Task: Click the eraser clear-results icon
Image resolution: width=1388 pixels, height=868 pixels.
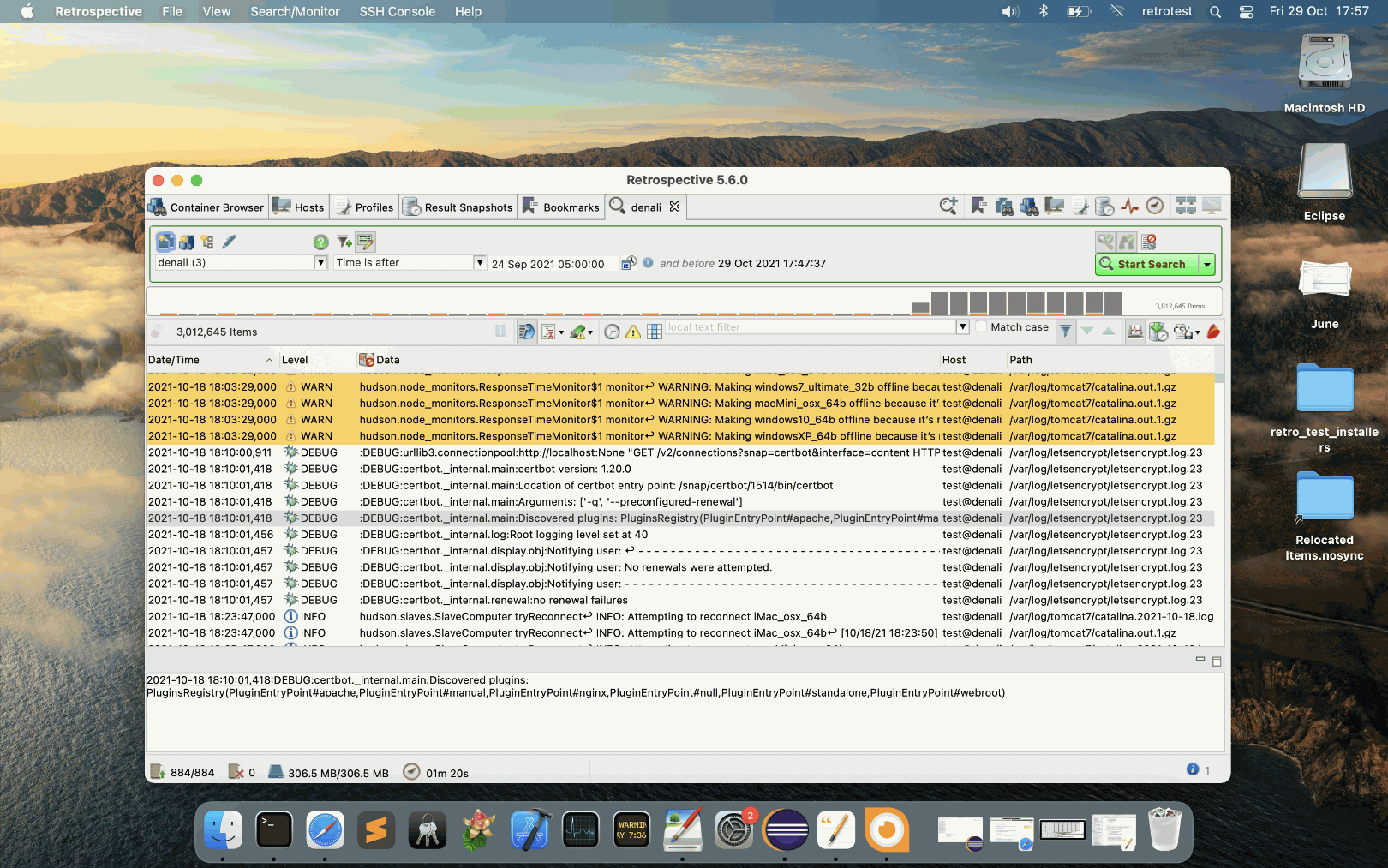Action: click(x=156, y=332)
